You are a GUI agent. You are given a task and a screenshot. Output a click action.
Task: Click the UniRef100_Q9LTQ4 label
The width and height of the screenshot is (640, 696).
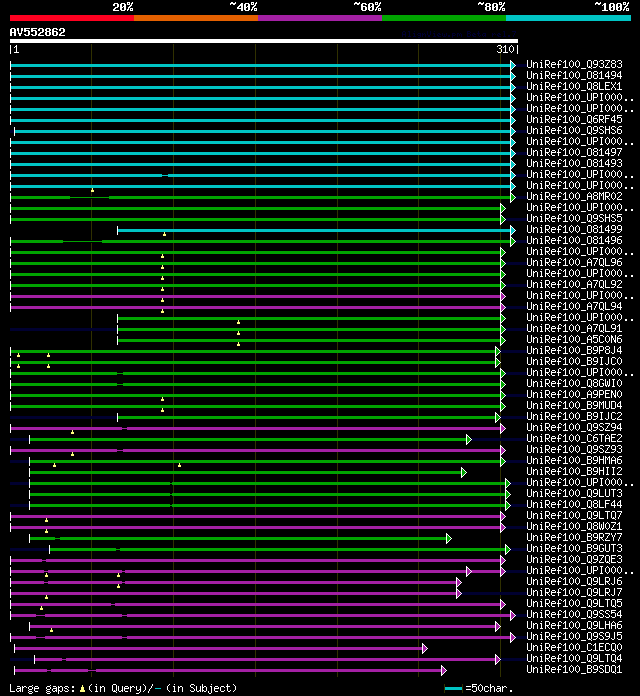pyautogui.click(x=574, y=659)
